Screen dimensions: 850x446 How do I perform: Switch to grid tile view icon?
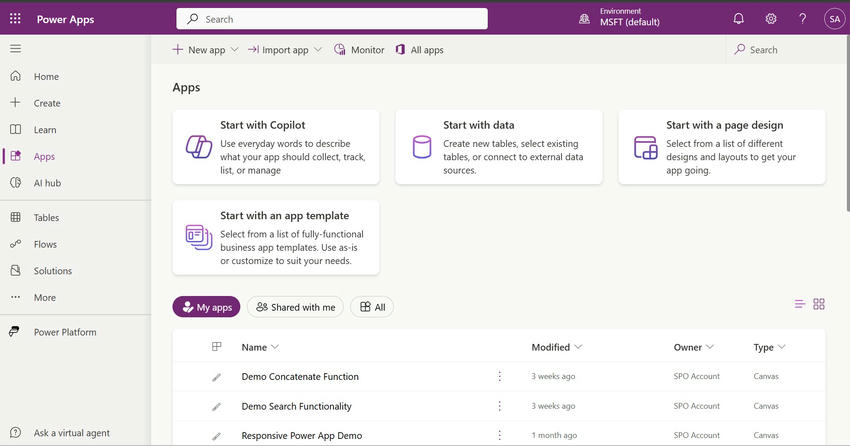[819, 304]
